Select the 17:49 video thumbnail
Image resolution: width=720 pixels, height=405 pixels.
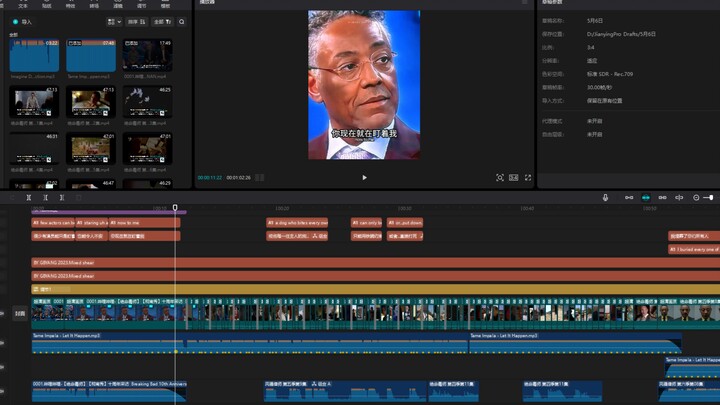point(147,55)
